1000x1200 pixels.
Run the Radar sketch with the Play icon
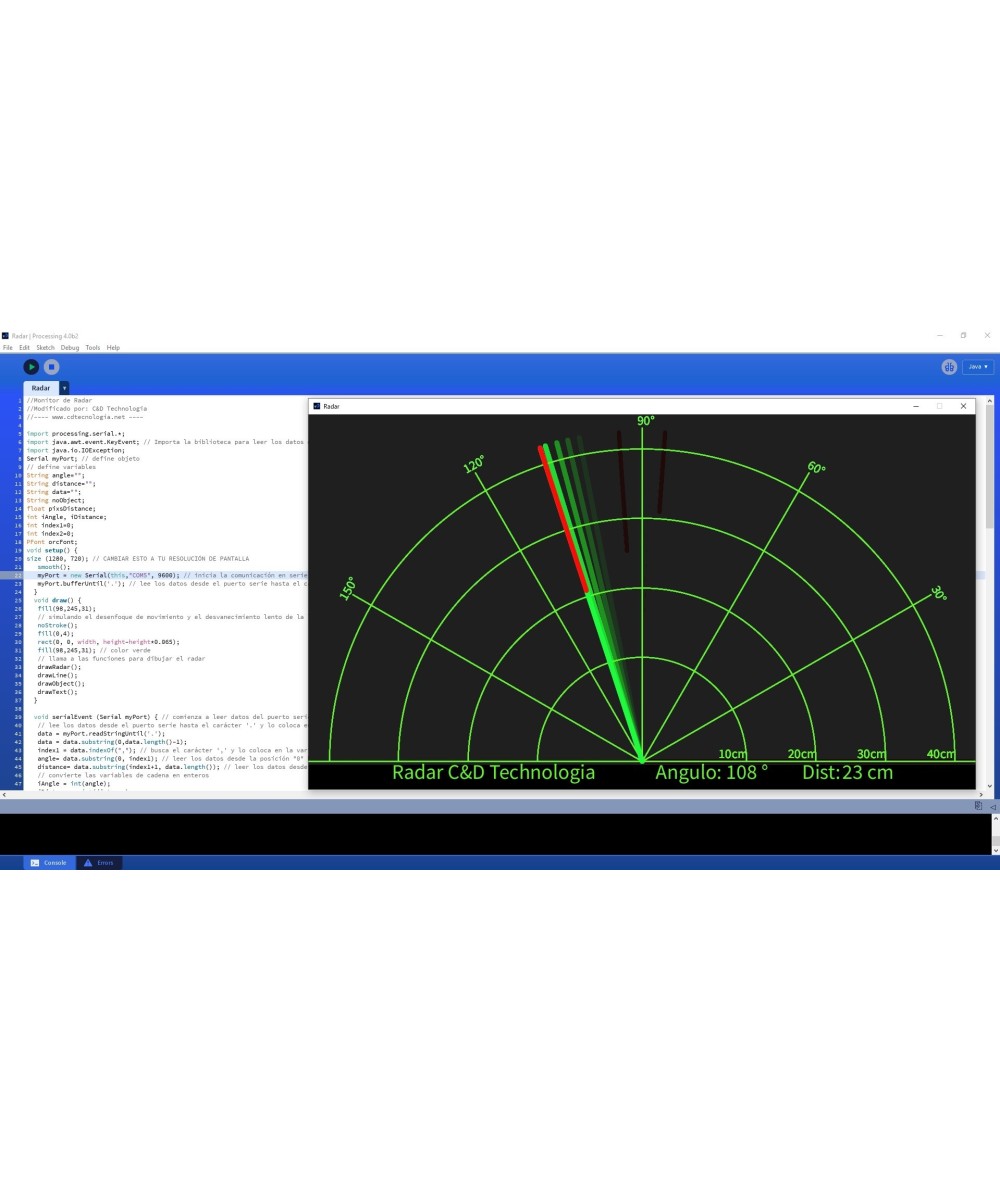tap(31, 366)
